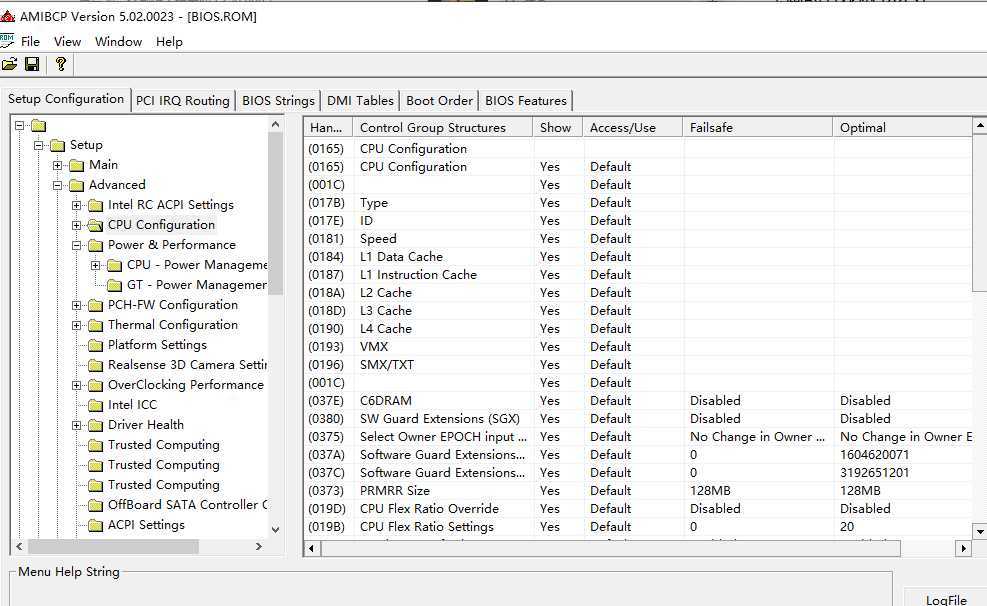Click the ROM document icon beside File
987x606 pixels.
(x=7, y=42)
